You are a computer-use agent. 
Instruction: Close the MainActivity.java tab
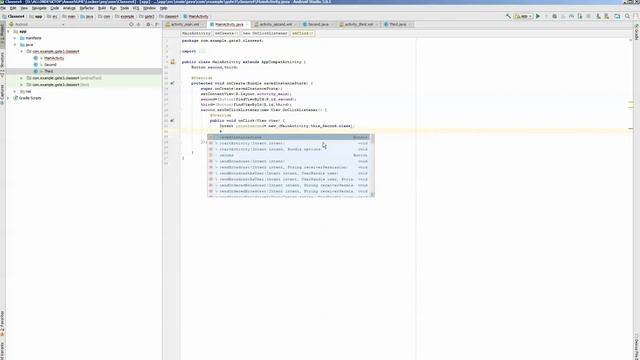(247, 24)
